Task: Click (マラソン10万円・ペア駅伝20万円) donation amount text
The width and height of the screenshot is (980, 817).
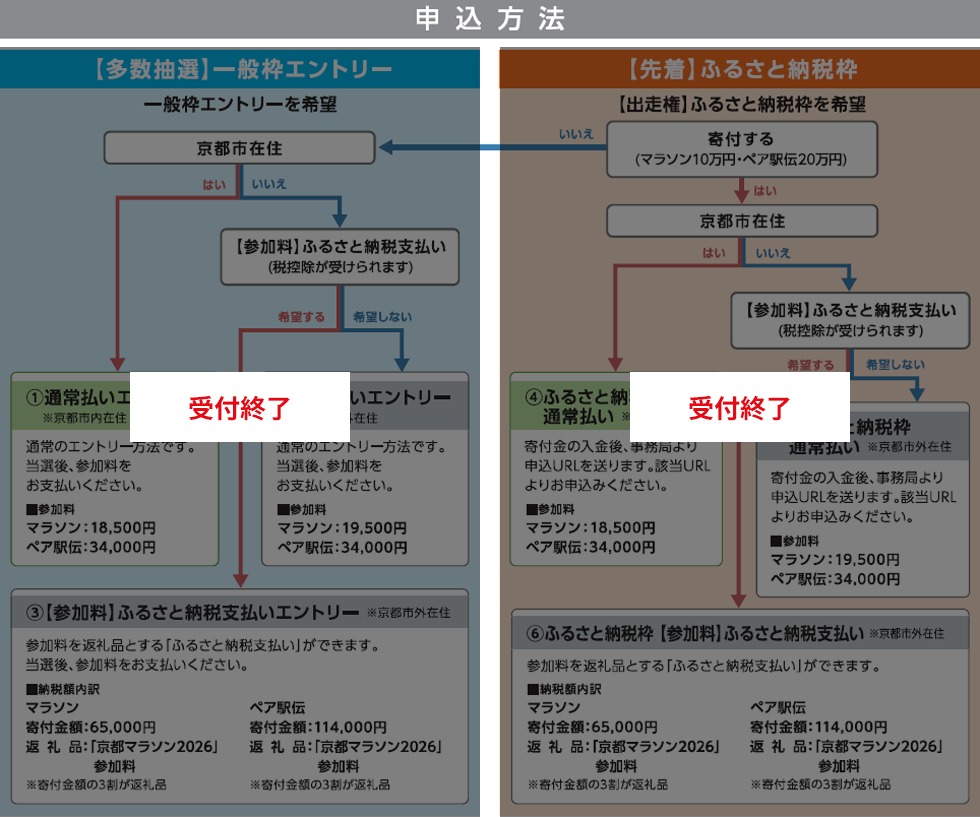Action: coord(741,159)
